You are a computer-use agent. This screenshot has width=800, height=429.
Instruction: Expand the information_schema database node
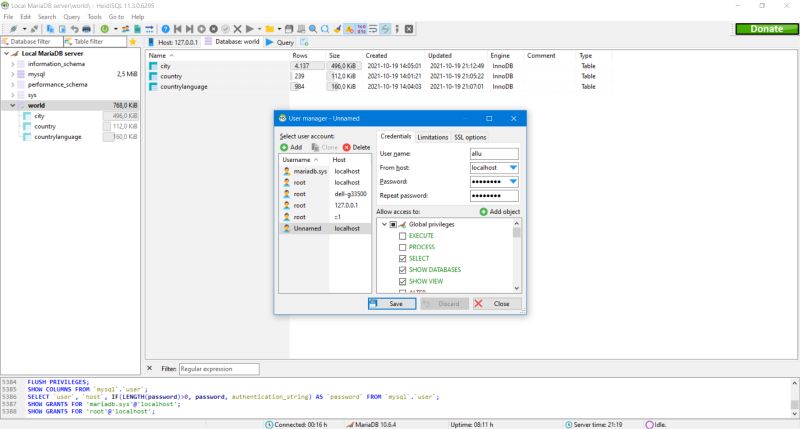click(13, 64)
